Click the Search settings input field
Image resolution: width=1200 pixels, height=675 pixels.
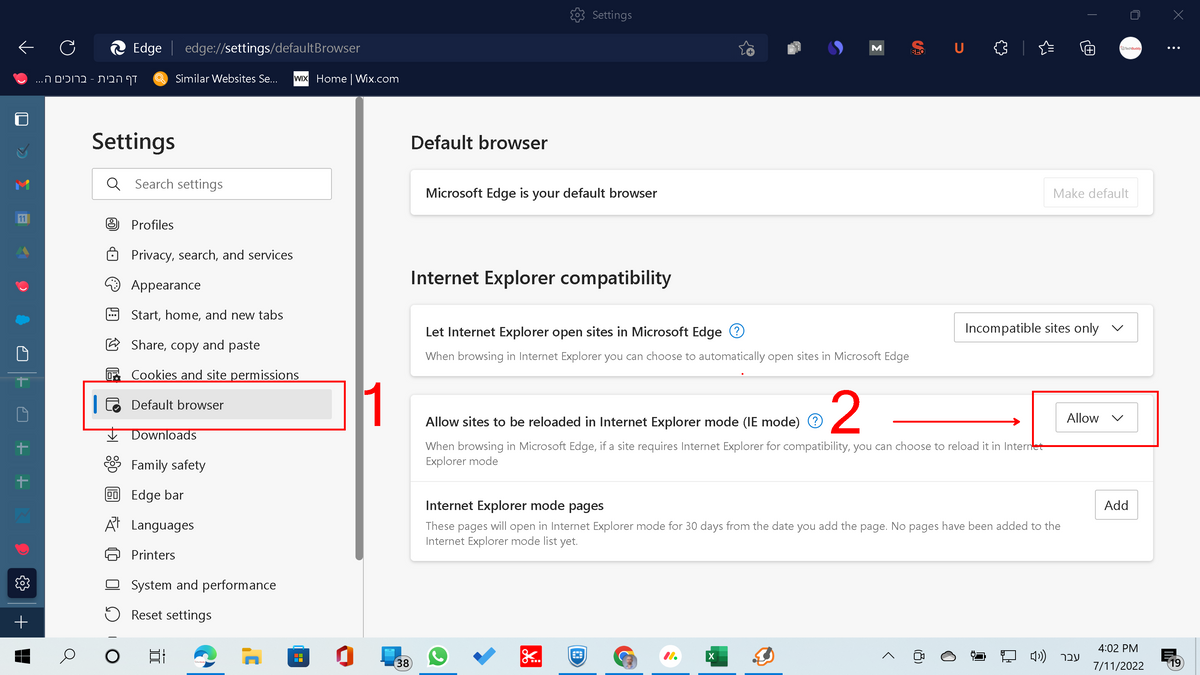[x=212, y=184]
